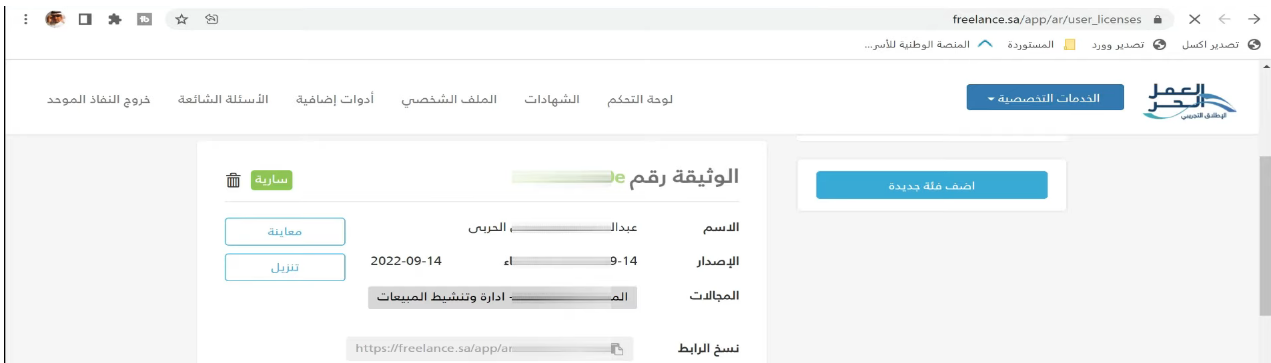View site info via the lock icon
The image size is (1271, 363).
pos(1158,19)
